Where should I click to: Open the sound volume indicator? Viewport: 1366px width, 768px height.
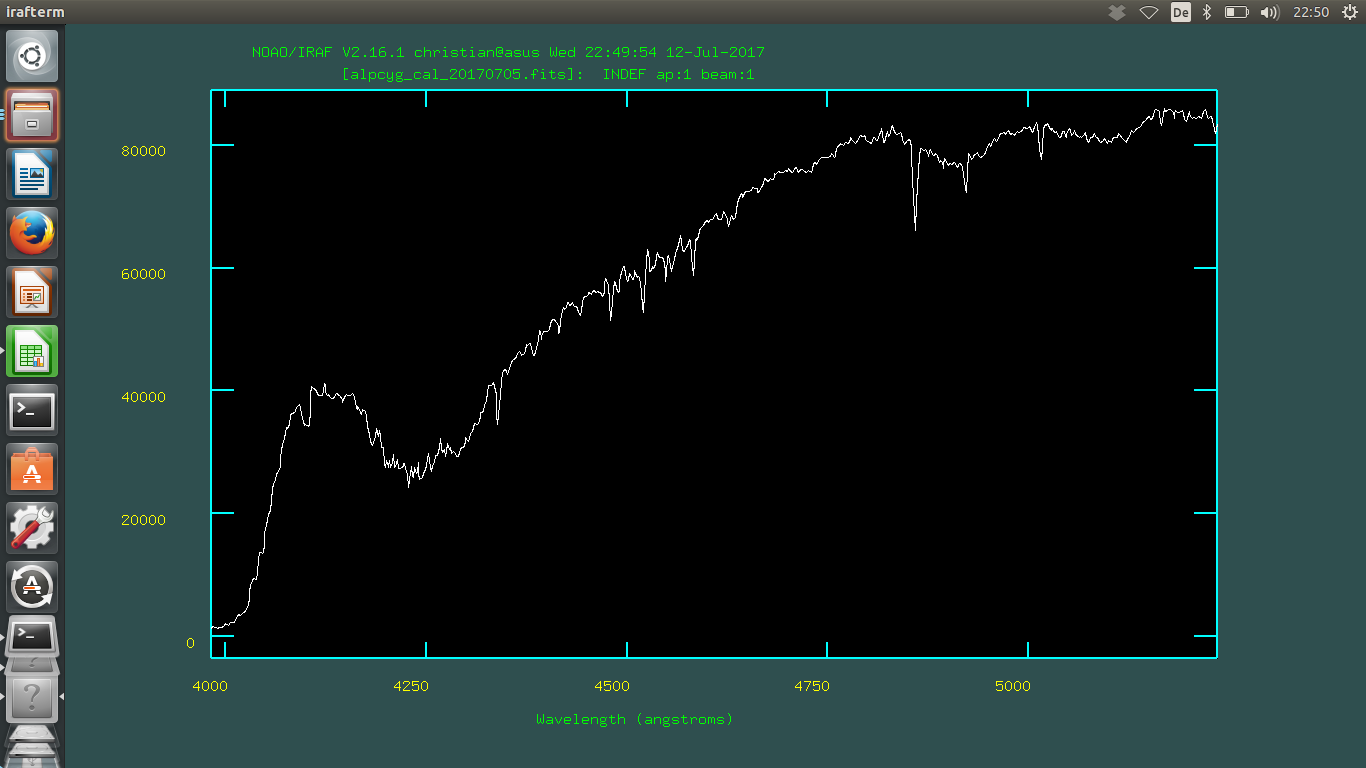pos(1270,12)
